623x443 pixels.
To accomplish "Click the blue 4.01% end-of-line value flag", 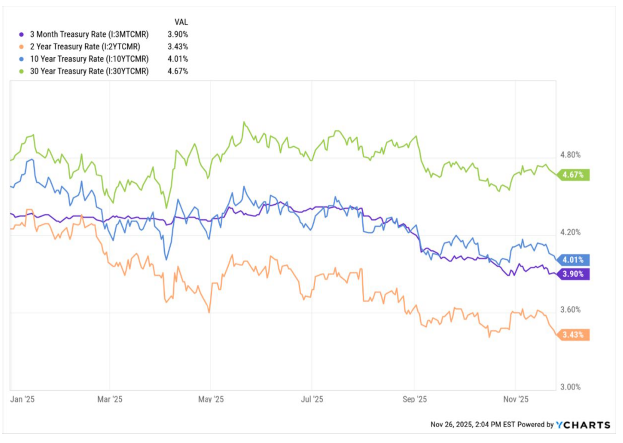I will pyautogui.click(x=575, y=259).
